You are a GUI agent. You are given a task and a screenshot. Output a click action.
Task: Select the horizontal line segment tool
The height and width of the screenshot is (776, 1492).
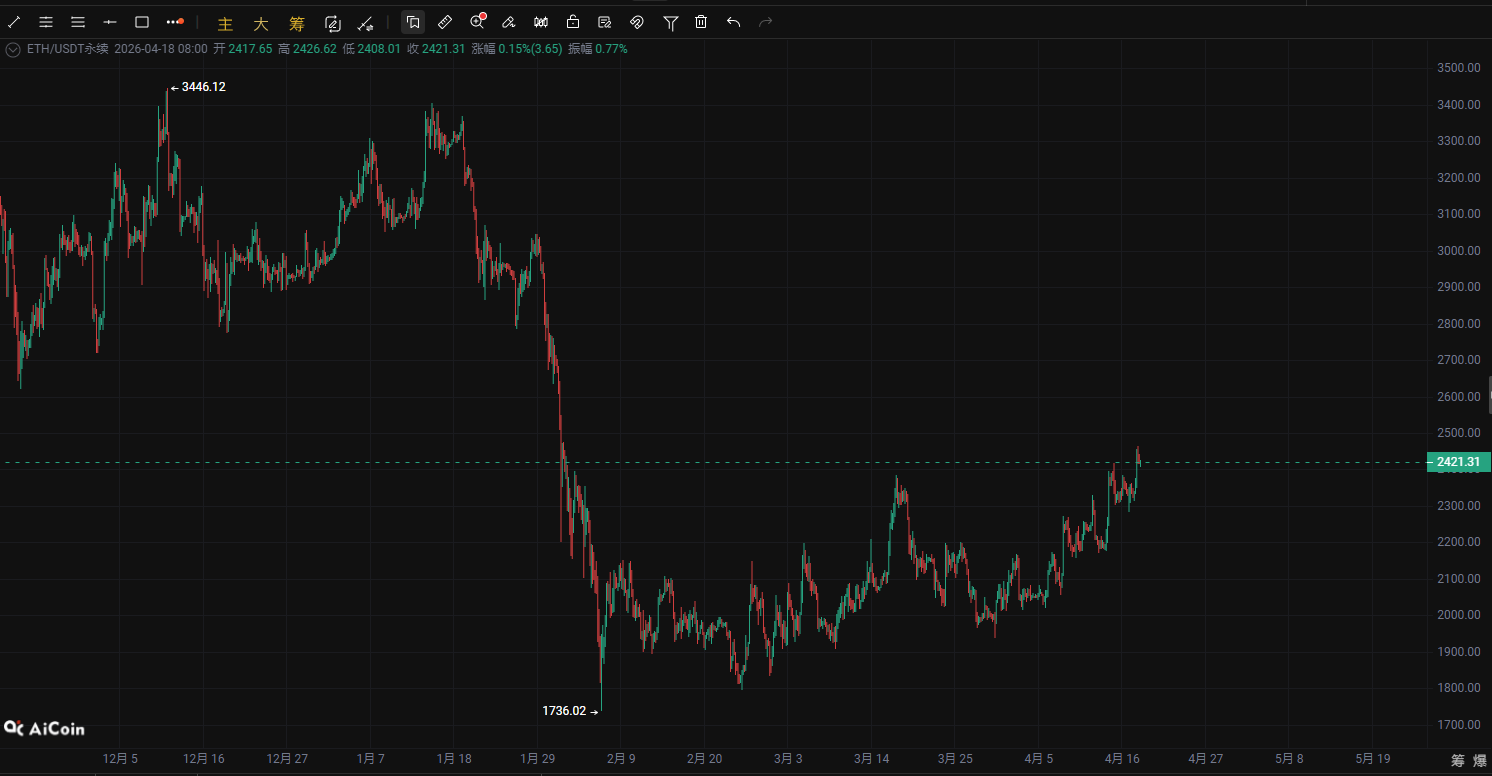[x=110, y=22]
